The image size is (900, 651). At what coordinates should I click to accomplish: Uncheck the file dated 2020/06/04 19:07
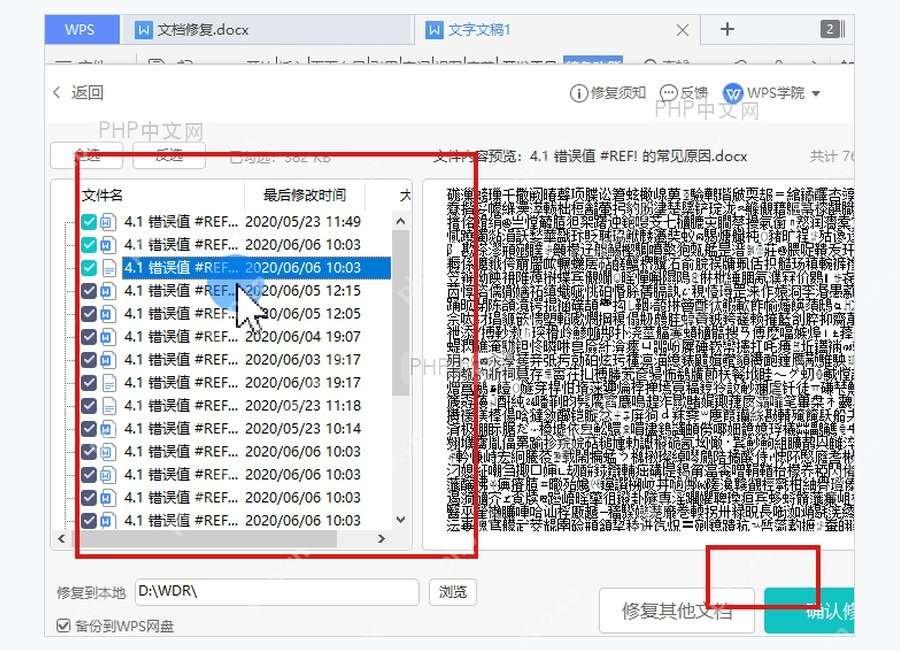click(x=88, y=336)
